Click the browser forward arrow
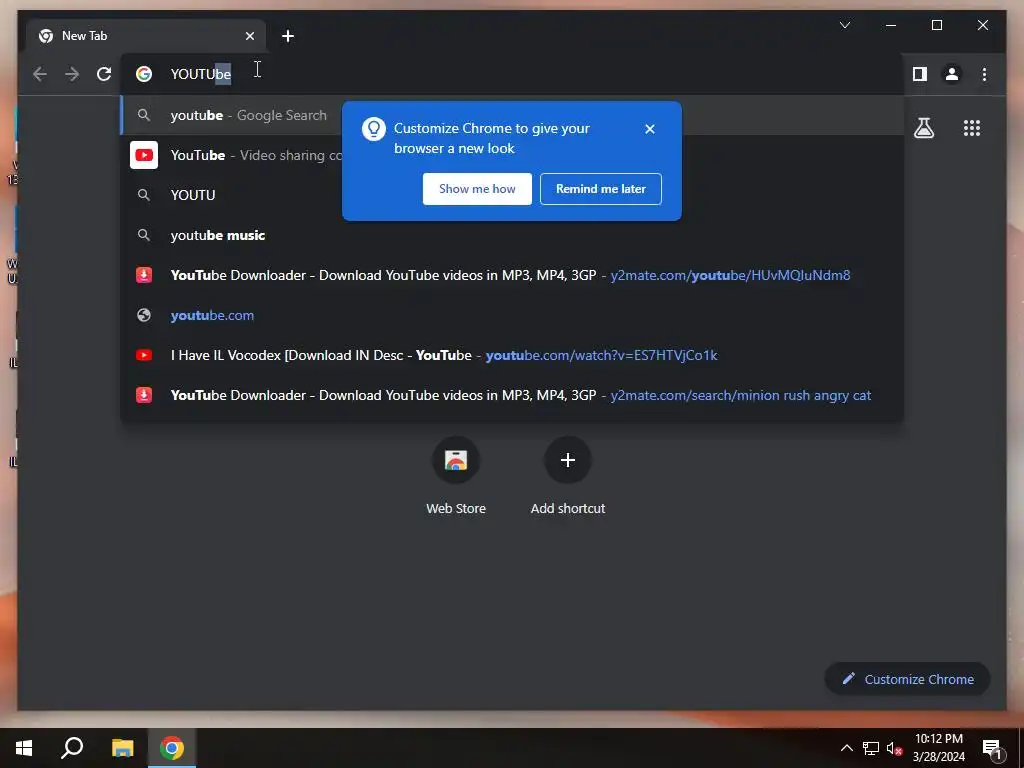 pyautogui.click(x=72, y=74)
